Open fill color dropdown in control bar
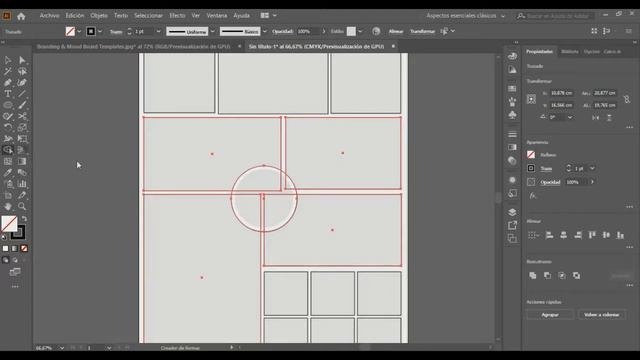This screenshot has height=360, width=640. pos(79,31)
